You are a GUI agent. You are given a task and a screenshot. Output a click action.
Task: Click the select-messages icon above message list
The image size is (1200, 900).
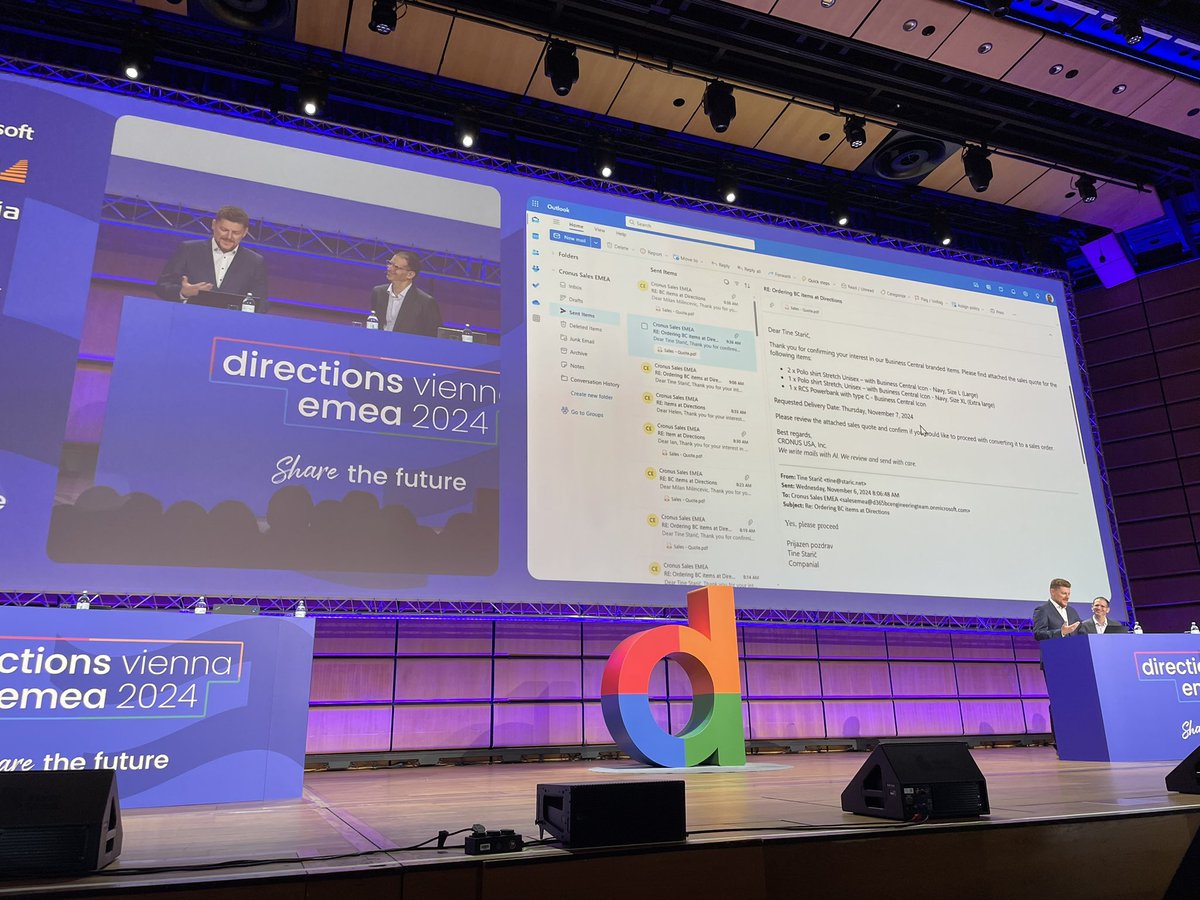click(x=726, y=281)
